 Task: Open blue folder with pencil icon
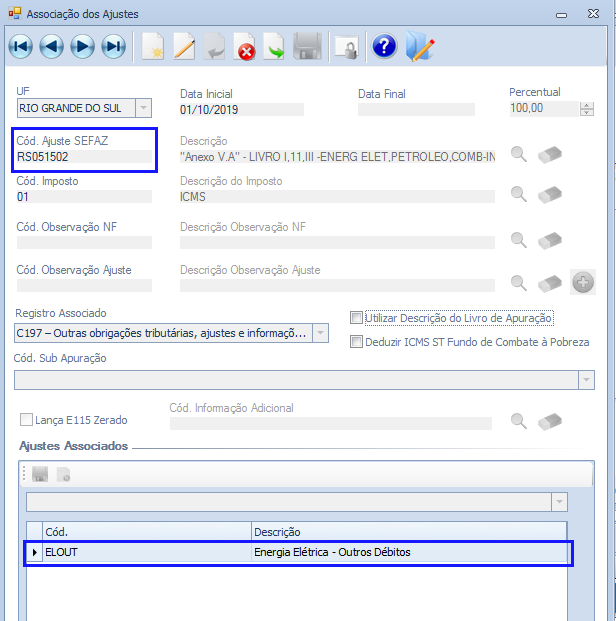coord(420,47)
